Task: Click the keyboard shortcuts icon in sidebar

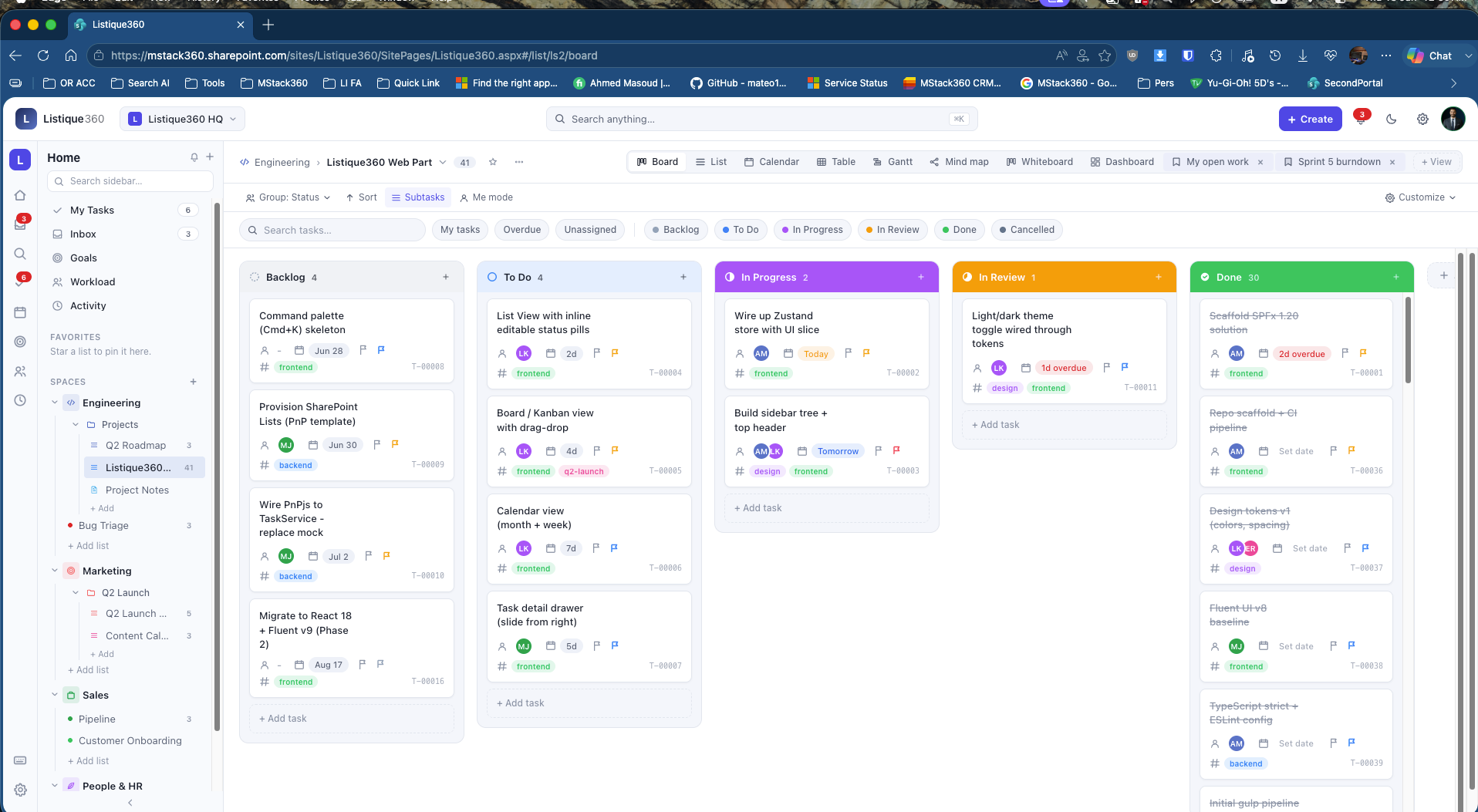Action: [21, 760]
